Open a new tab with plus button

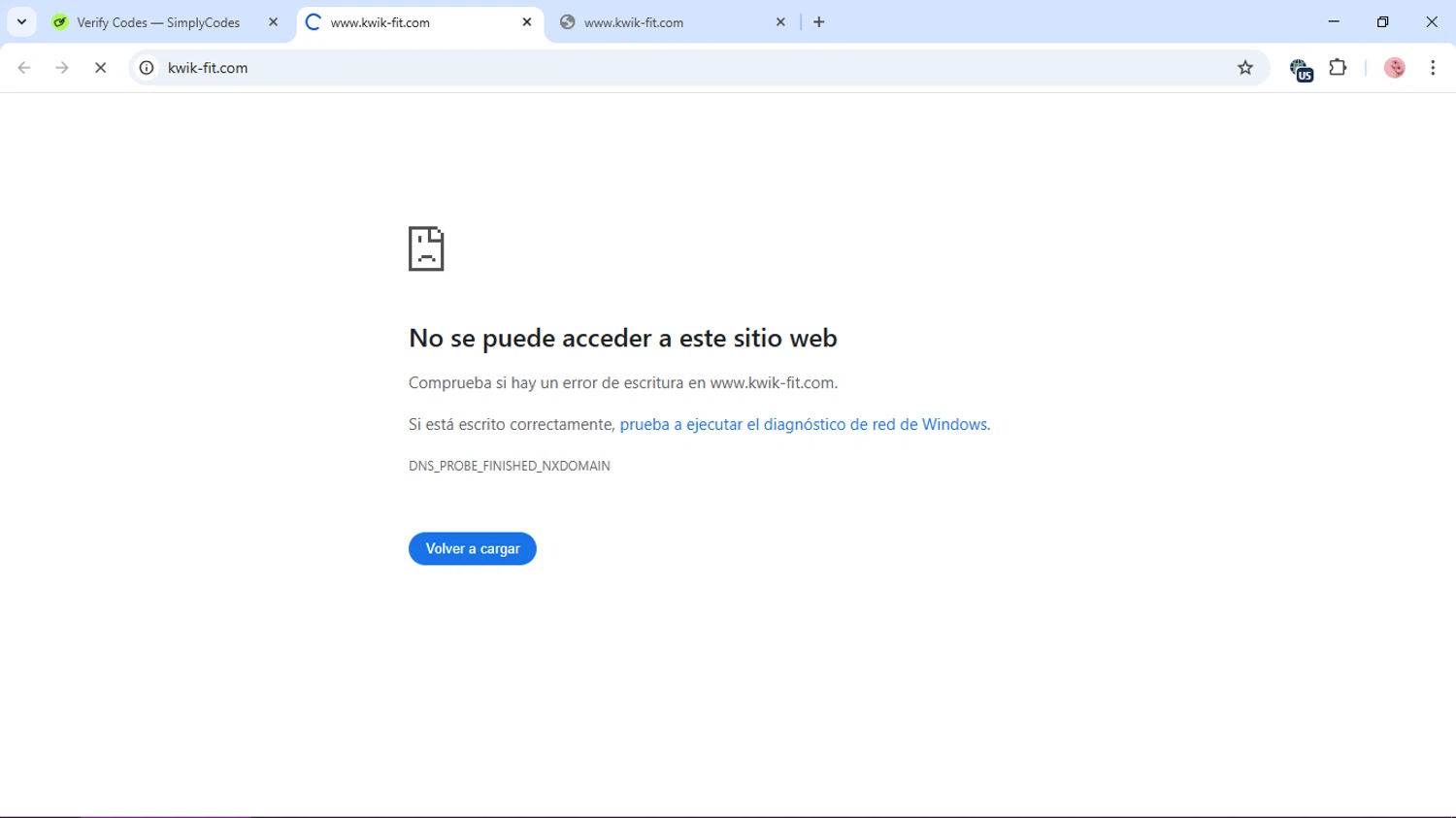point(819,22)
